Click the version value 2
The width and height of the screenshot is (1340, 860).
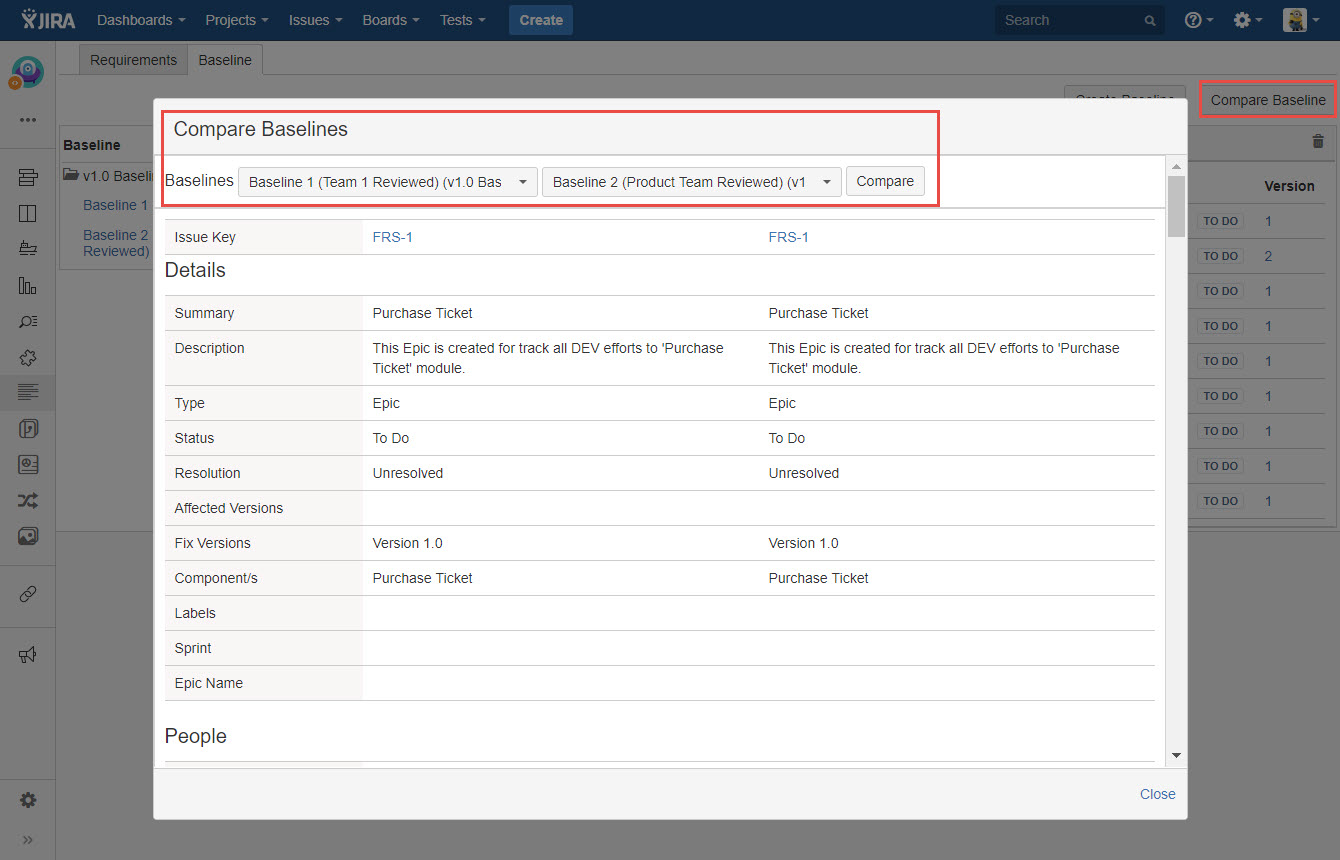[x=1268, y=256]
